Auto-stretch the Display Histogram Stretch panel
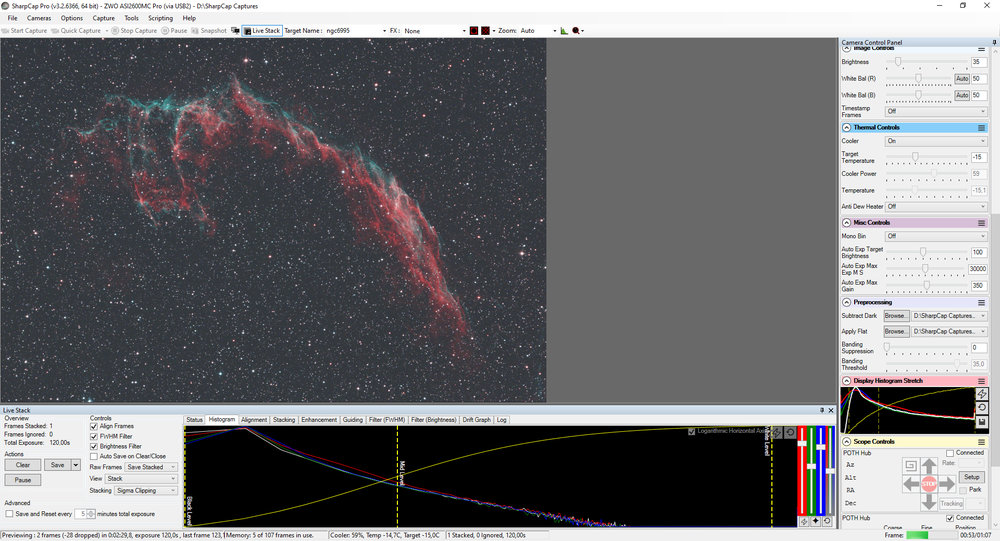Viewport: 1000px width, 541px height. [x=982, y=394]
